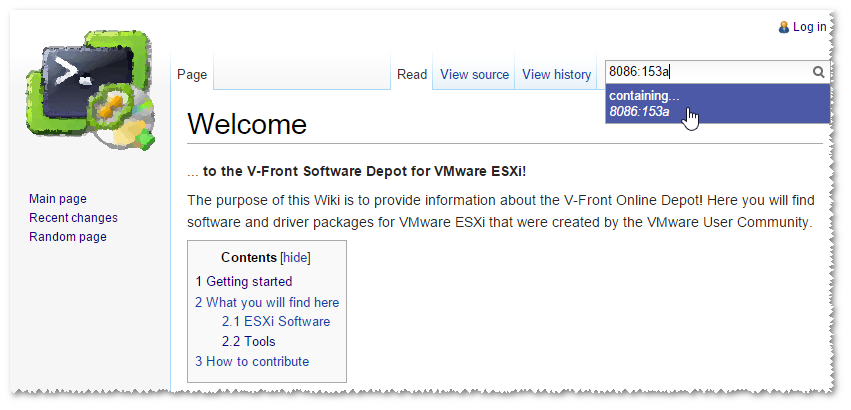
Task: Jump to 2.2 Tools in Contents
Action: [x=249, y=342]
